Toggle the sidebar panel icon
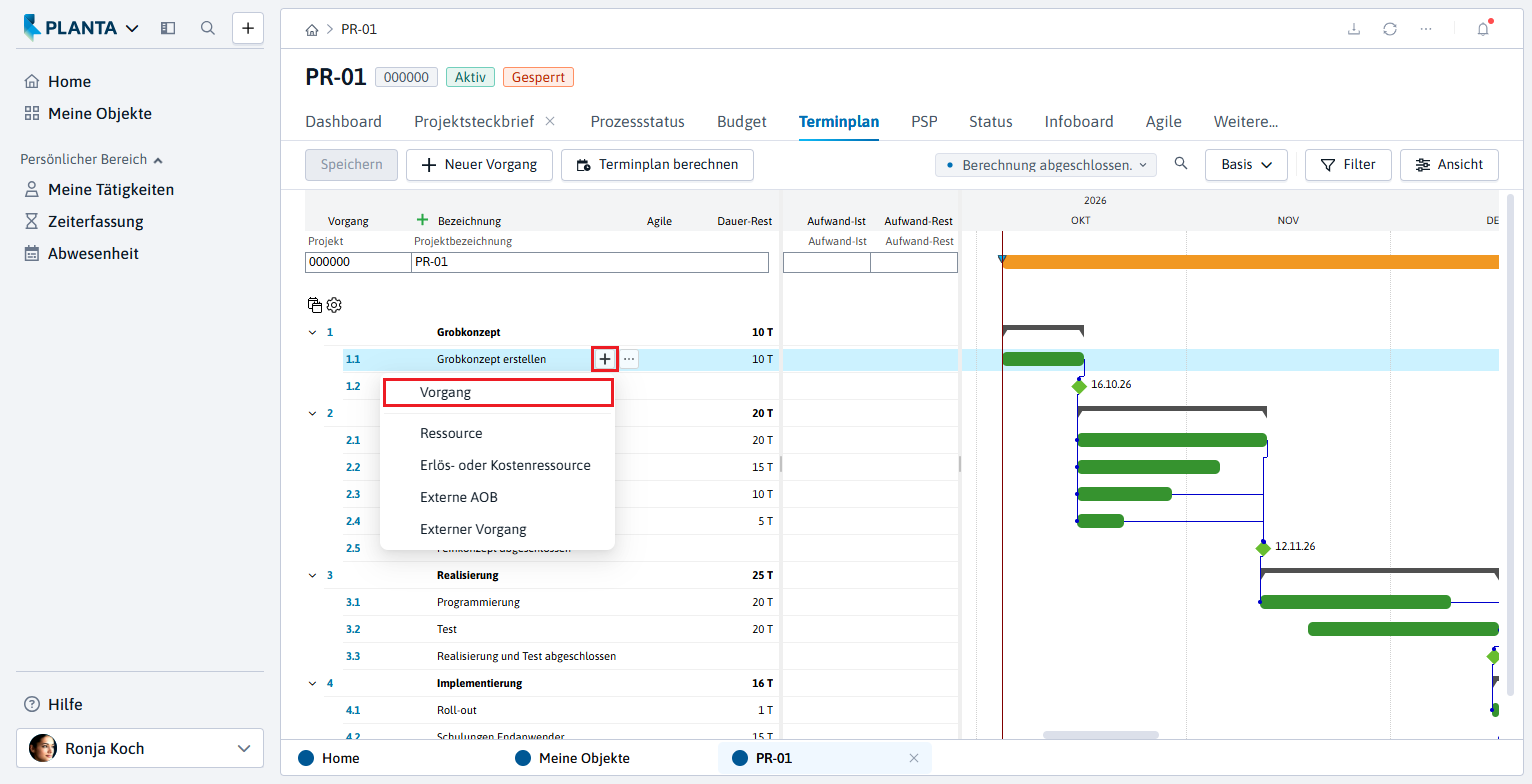Screen dimensions: 1532x784 (168, 28)
